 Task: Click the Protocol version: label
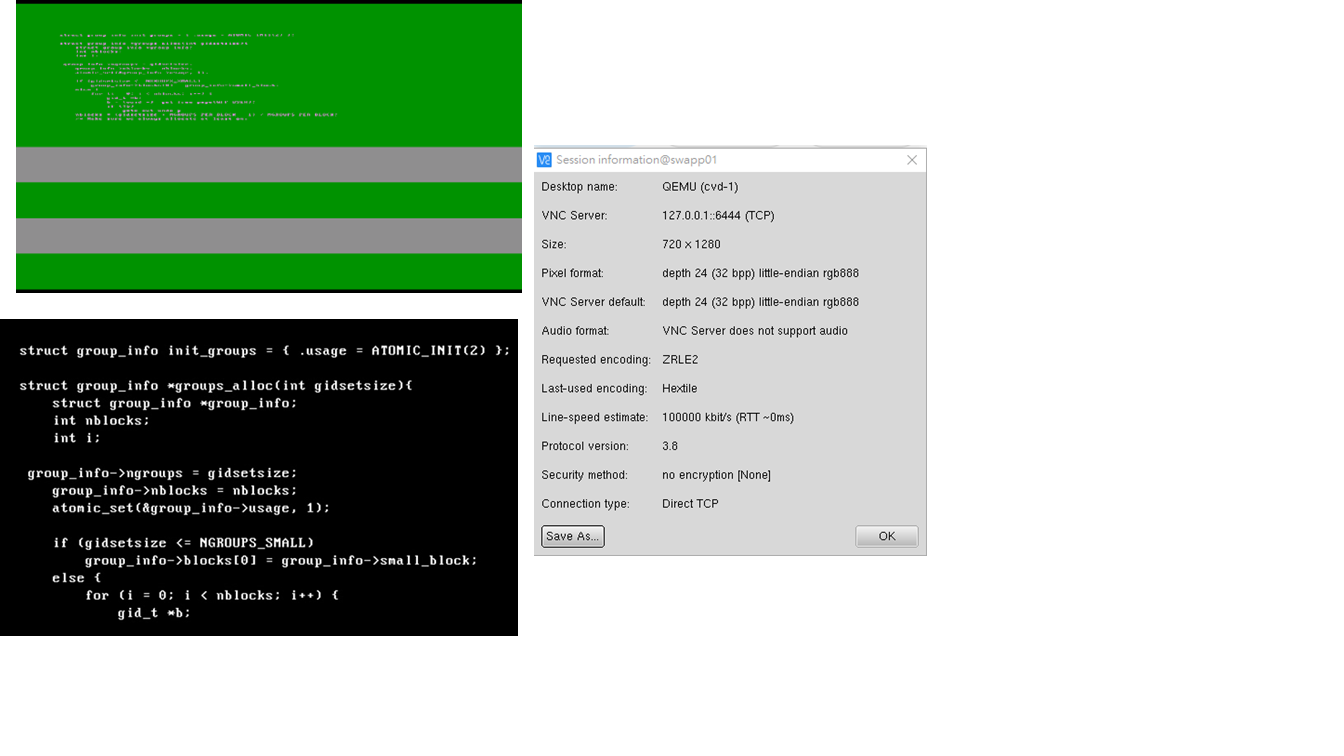(x=584, y=447)
